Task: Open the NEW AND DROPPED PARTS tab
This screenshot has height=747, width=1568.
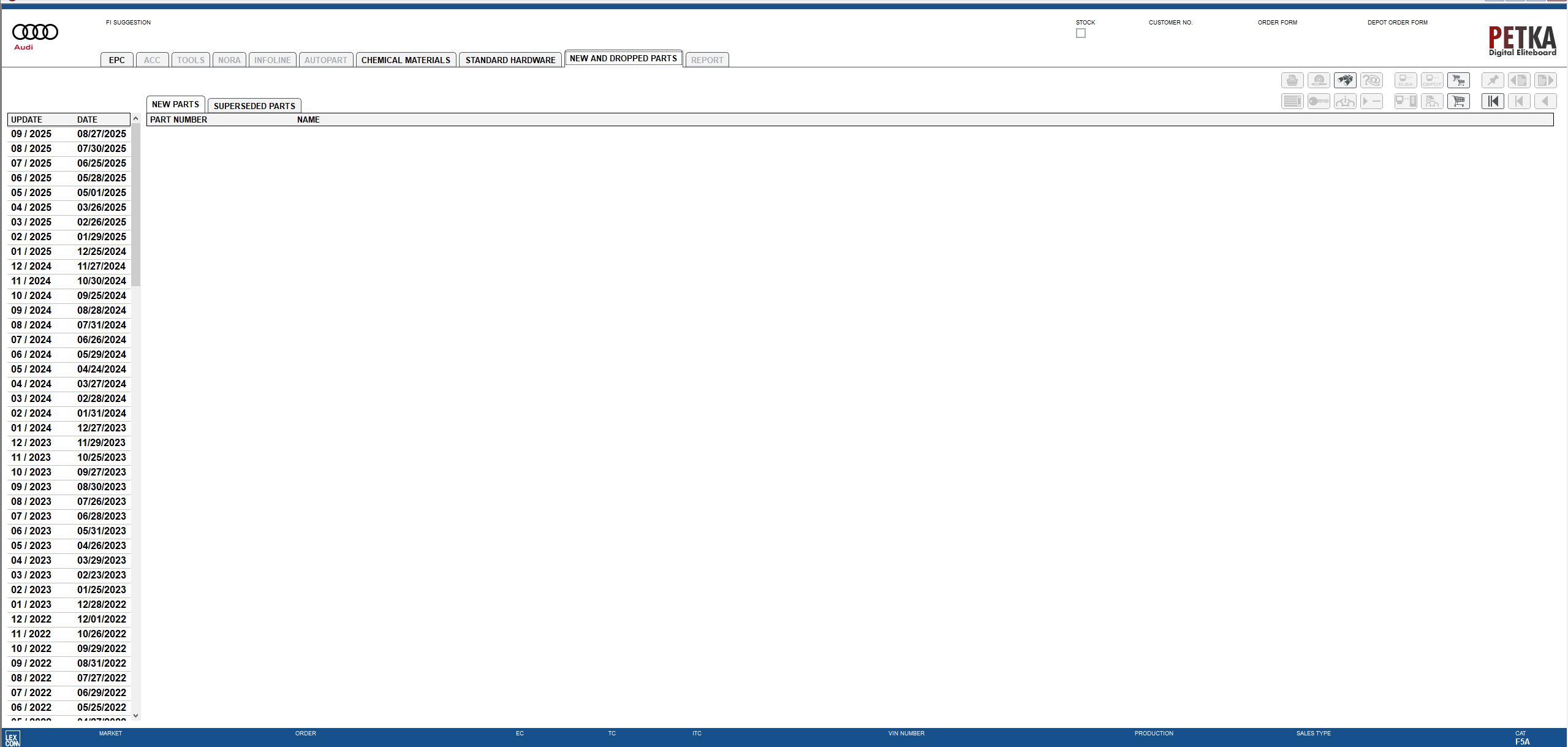Action: pyautogui.click(x=623, y=58)
